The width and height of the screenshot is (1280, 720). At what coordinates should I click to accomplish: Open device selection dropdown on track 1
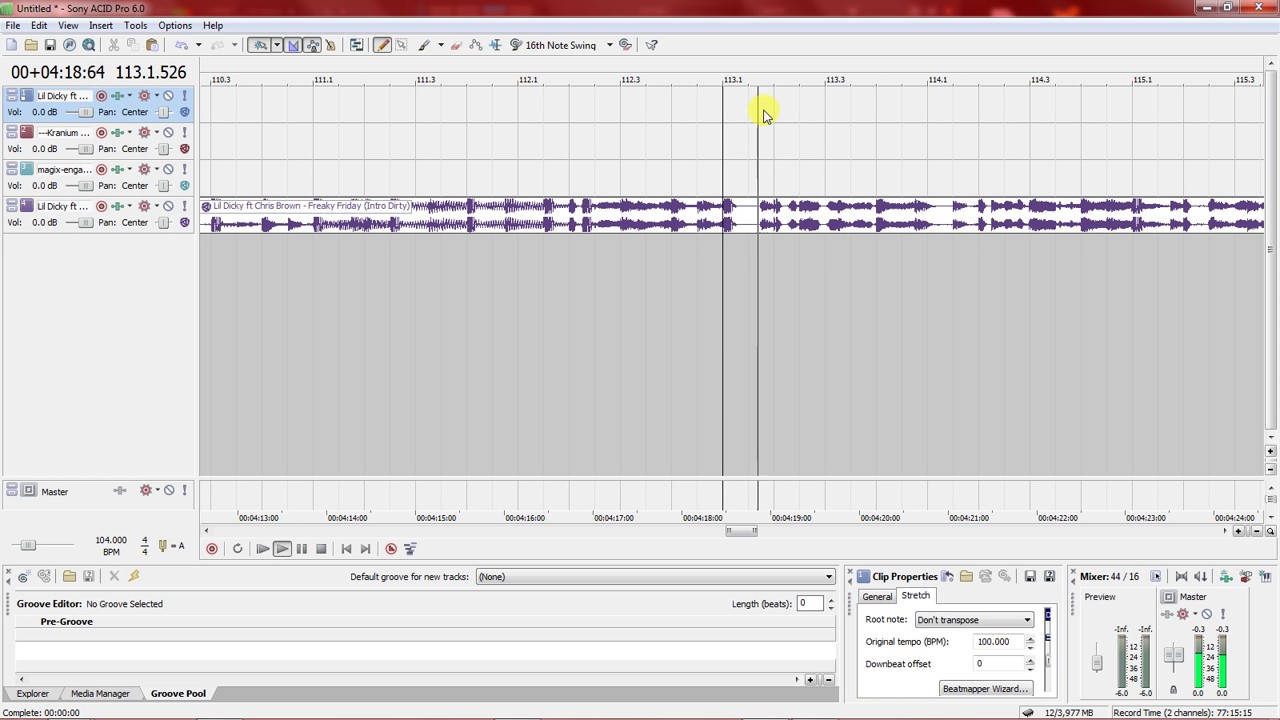pyautogui.click(x=129, y=96)
